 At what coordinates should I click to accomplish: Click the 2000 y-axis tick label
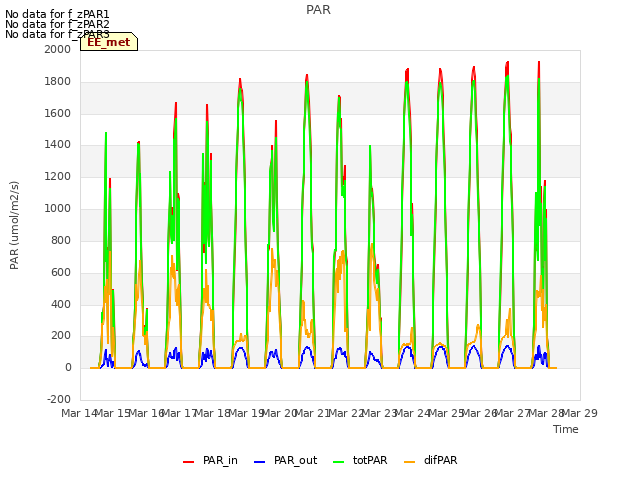pos(58,49)
